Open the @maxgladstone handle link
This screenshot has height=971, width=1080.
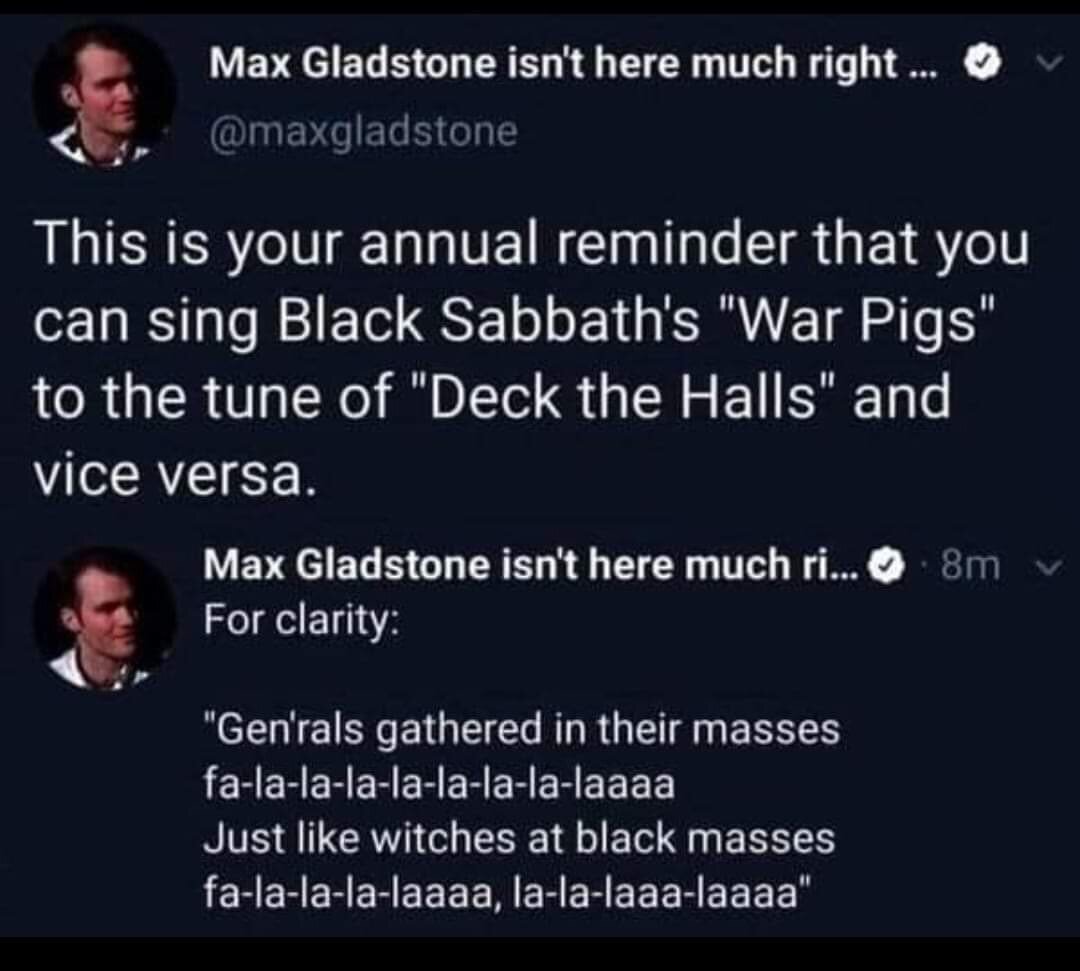(363, 130)
